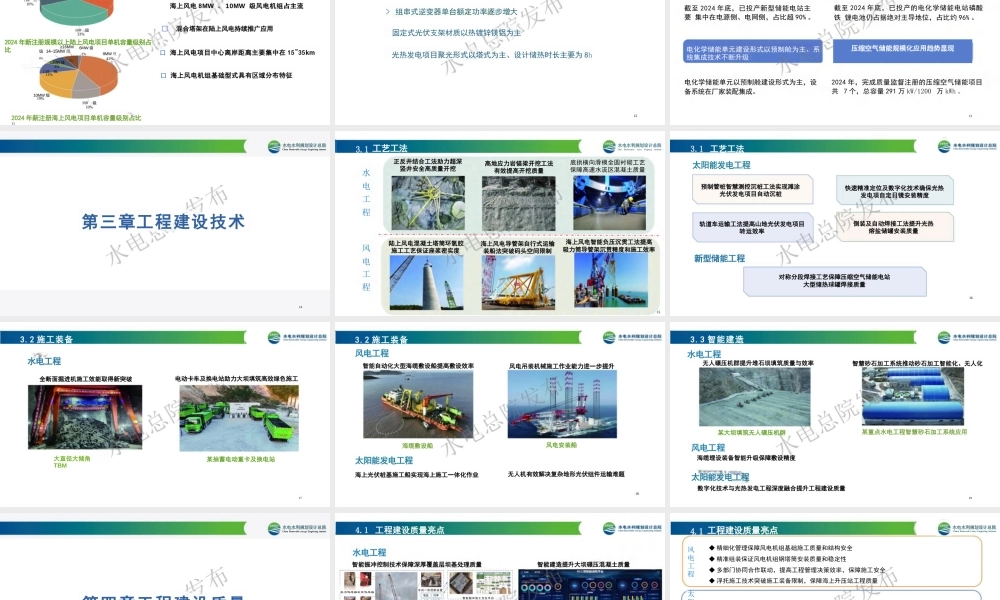1000x600 pixels.
Task: Click the 某抽蓄电动重卡及换电站 caption
Action: (241, 459)
